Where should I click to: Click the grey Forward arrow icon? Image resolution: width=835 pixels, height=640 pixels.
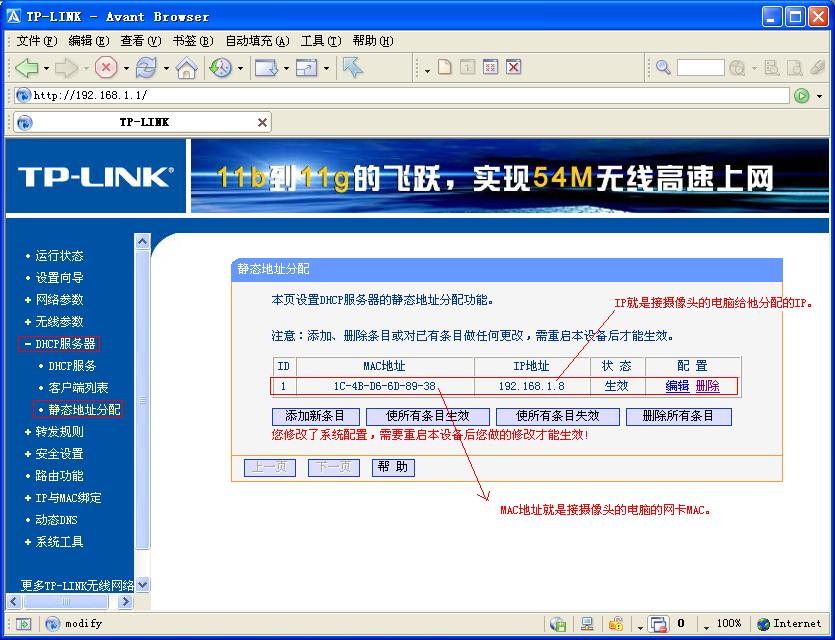click(x=66, y=68)
